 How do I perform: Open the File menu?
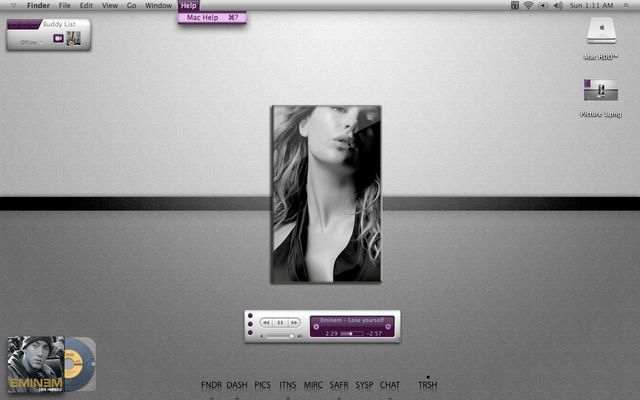click(64, 5)
